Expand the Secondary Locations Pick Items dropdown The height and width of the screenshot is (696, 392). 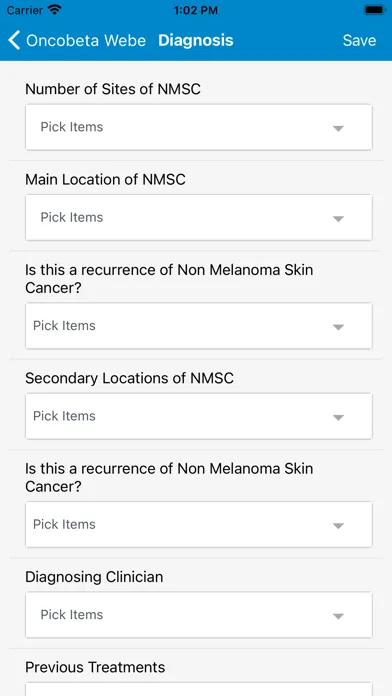click(x=198, y=416)
